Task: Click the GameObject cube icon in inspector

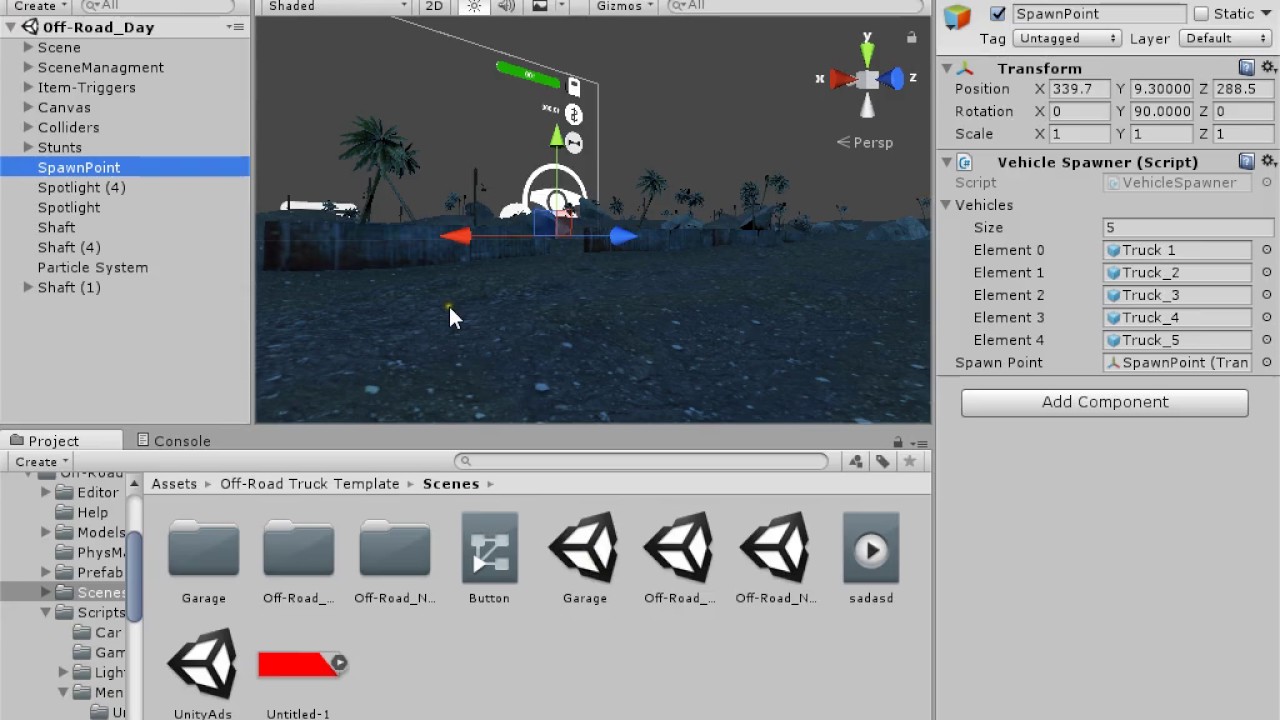Action: [958, 17]
